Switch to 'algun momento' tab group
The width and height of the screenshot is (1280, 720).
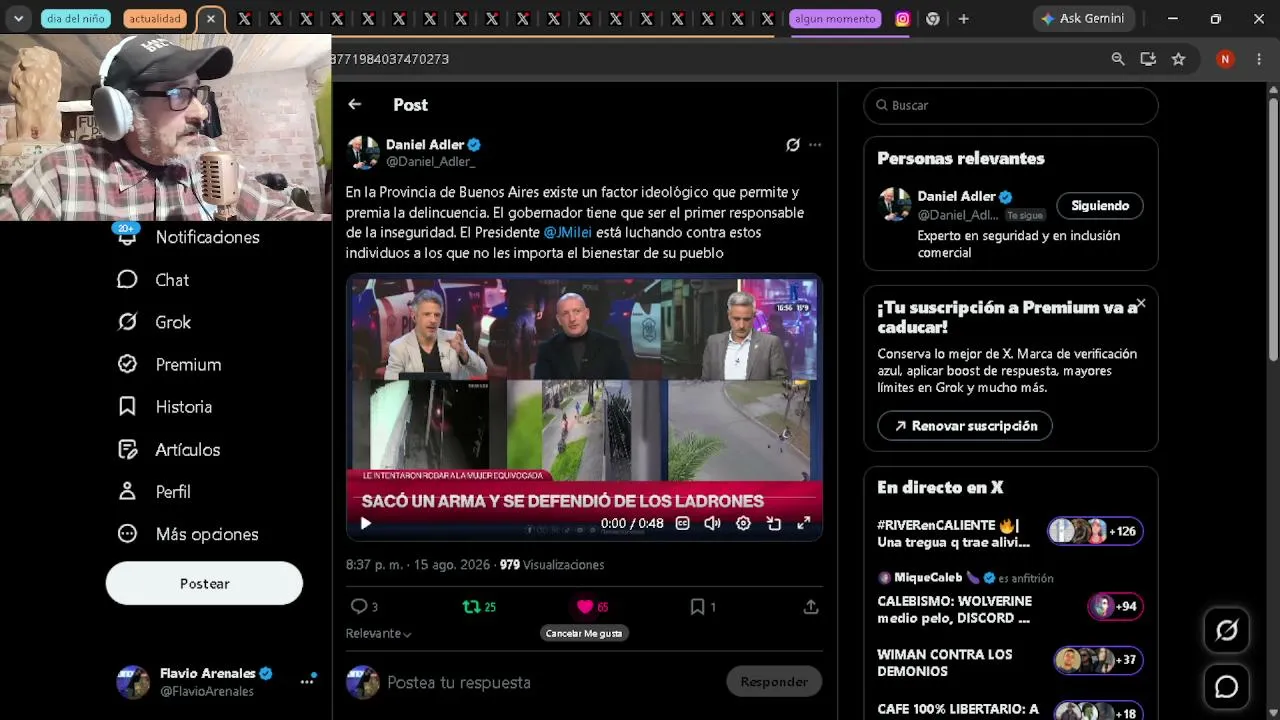coord(835,18)
